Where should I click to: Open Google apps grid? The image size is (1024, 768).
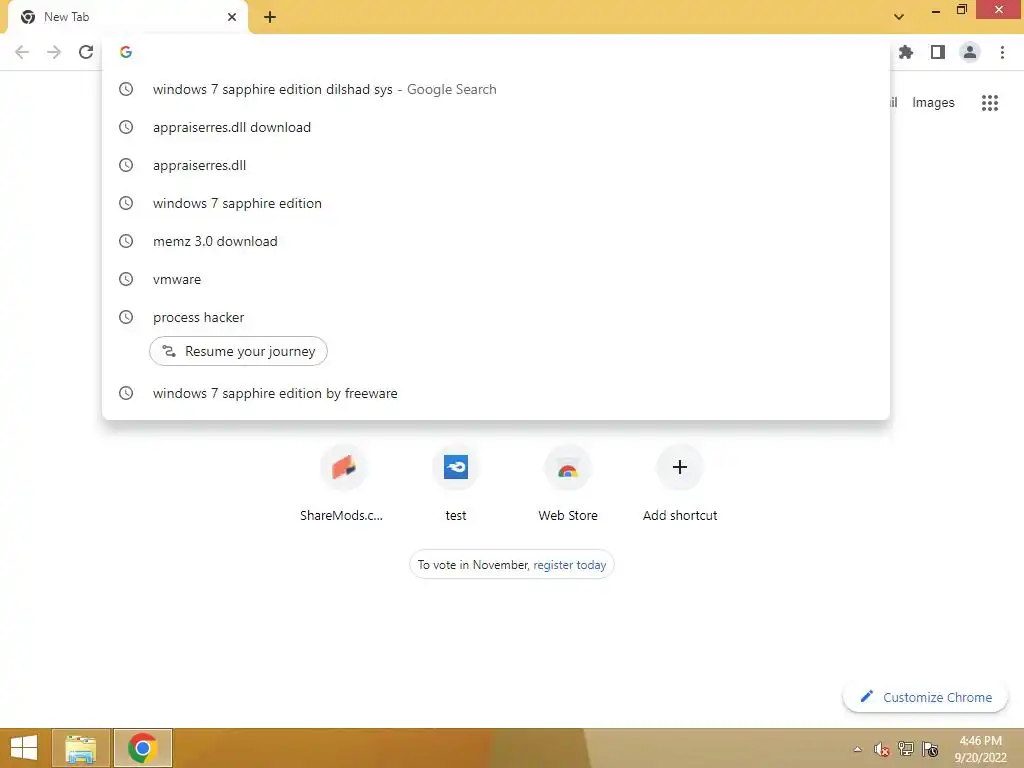point(989,103)
